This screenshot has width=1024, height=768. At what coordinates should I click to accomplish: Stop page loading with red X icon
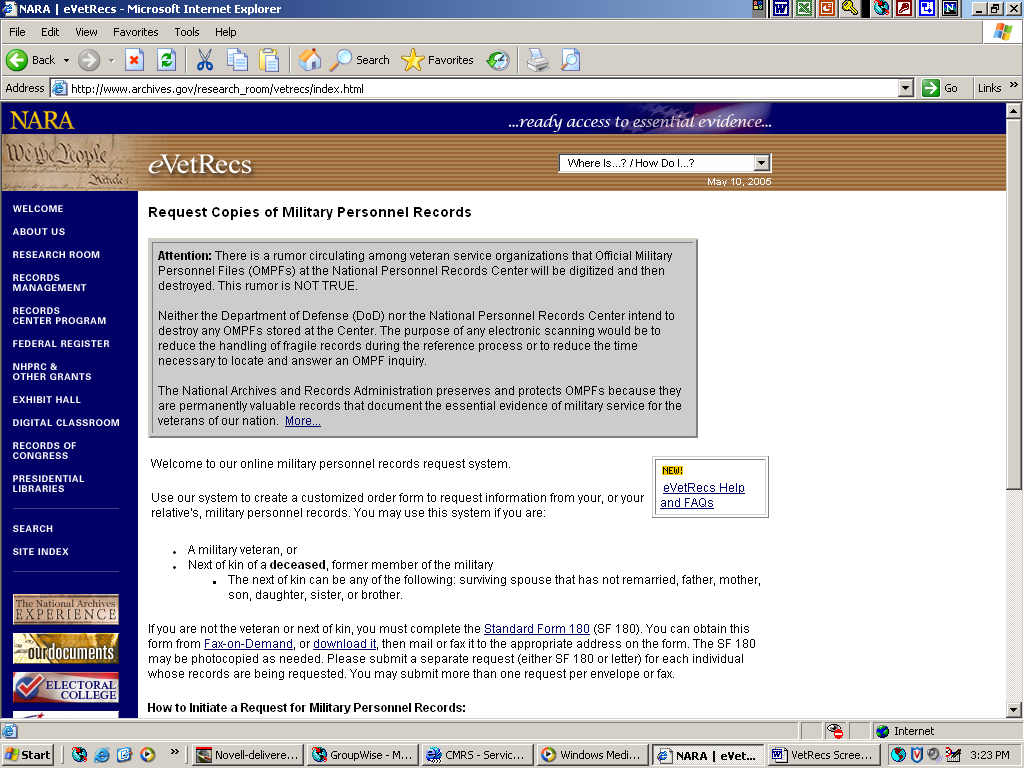tap(134, 60)
